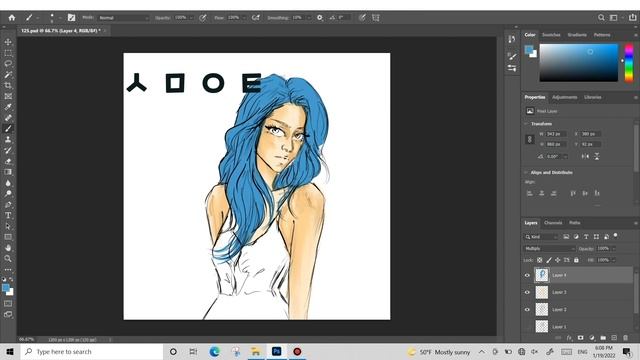The width and height of the screenshot is (640, 360).
Task: Switch to the Paths tab
Action: click(x=575, y=223)
